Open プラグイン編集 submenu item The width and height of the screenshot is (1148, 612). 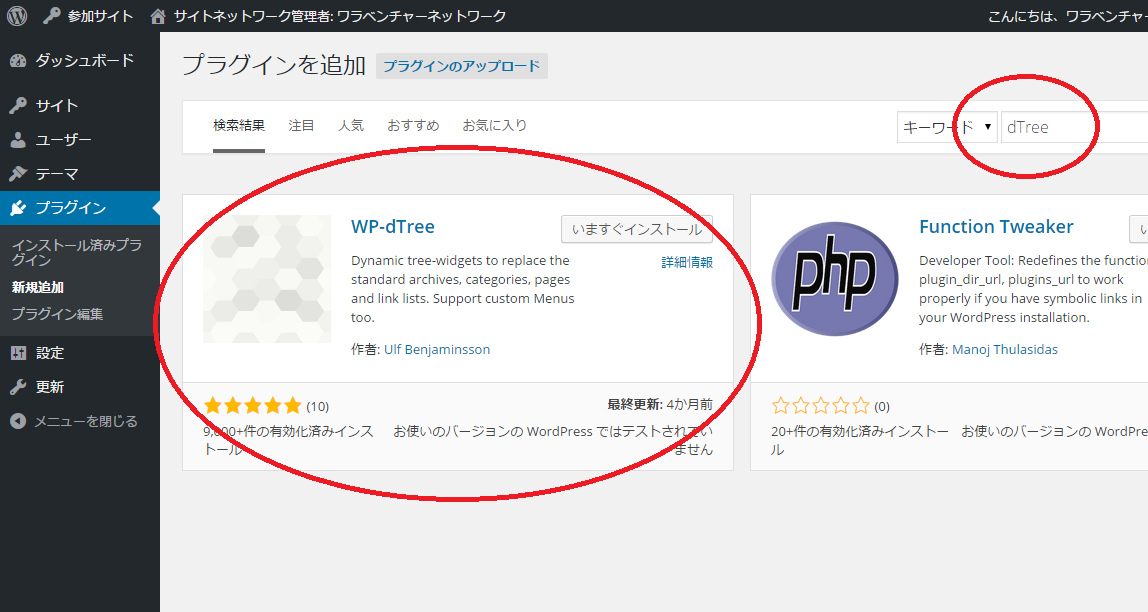[57, 314]
